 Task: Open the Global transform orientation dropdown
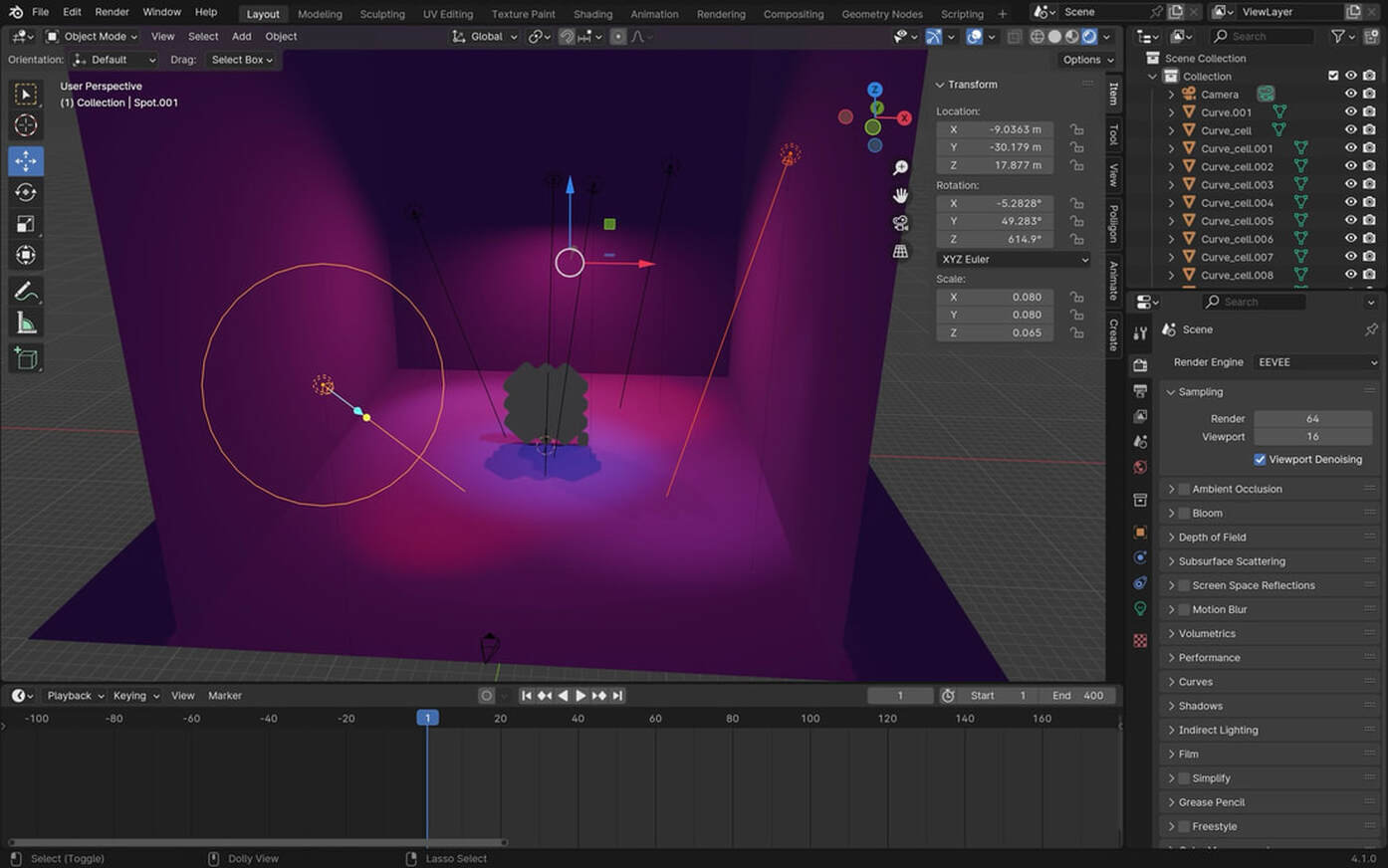485,36
